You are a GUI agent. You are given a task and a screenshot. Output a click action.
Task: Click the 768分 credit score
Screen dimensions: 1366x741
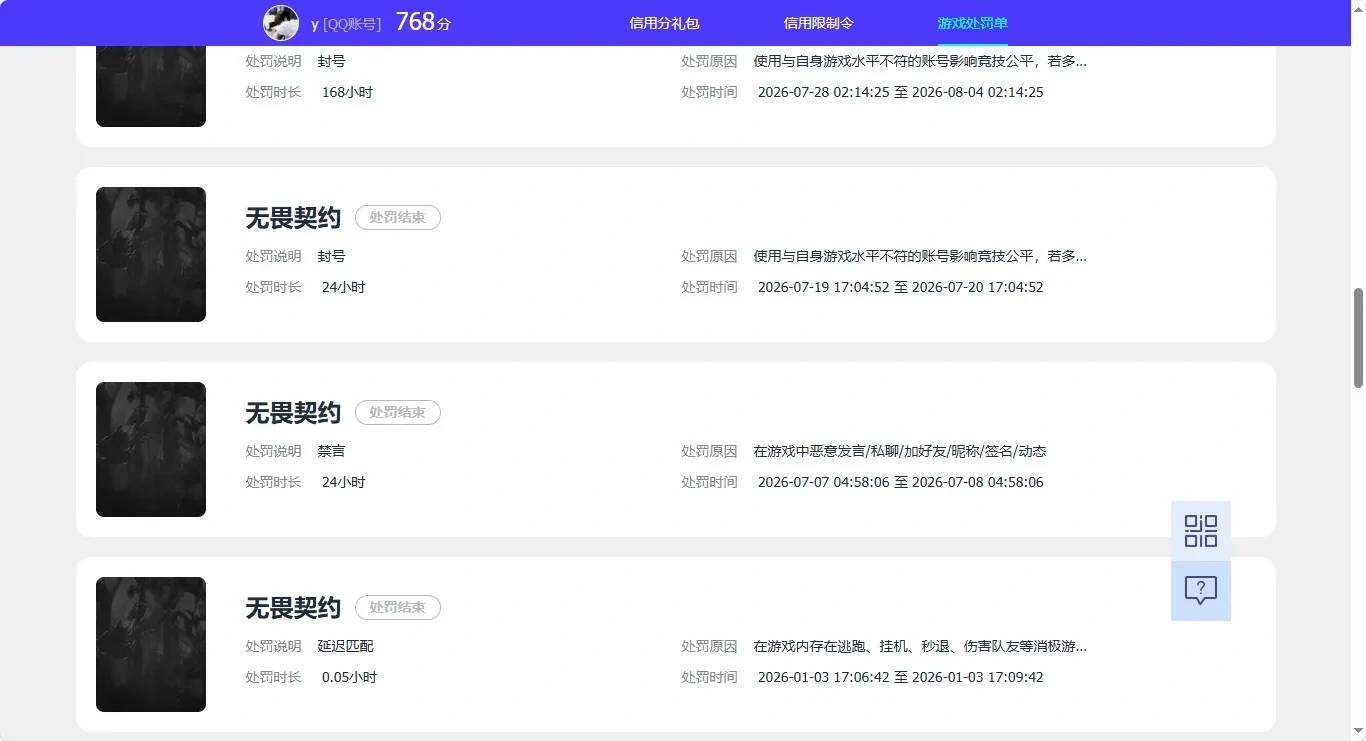(423, 22)
